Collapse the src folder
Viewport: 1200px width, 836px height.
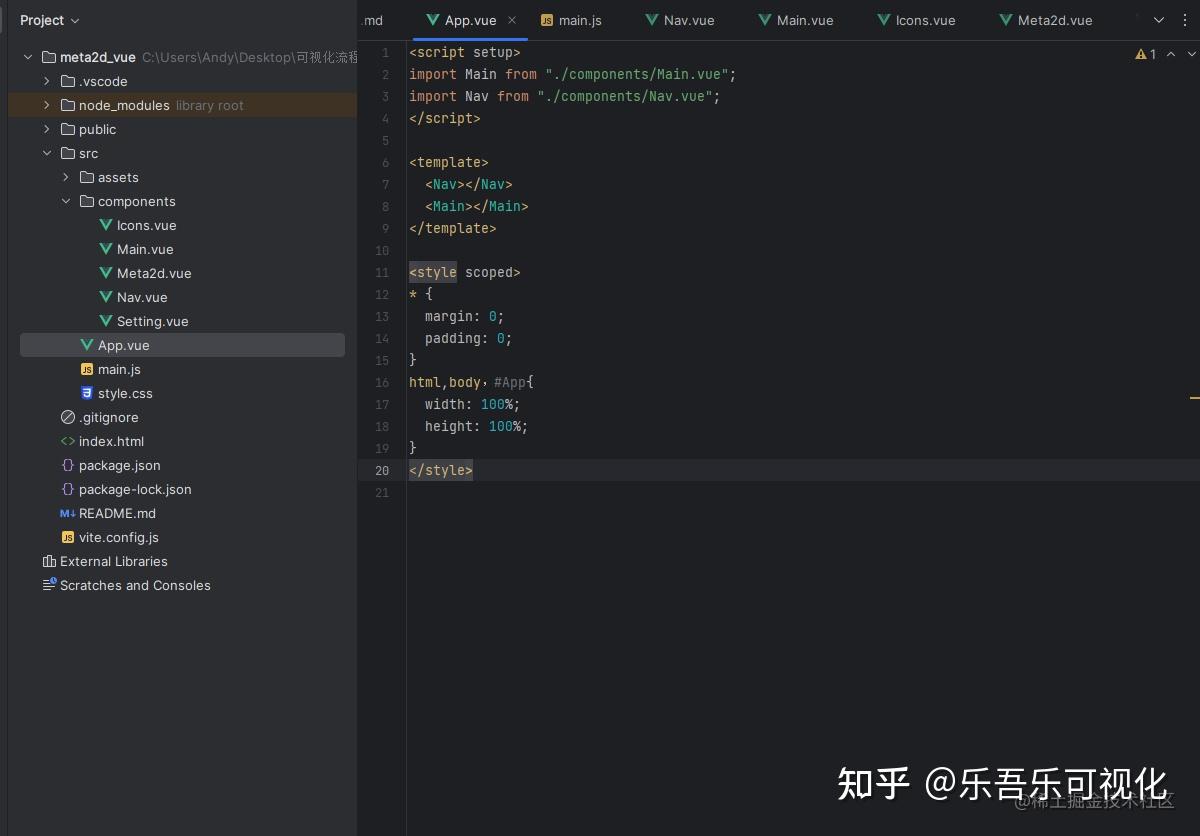(46, 153)
